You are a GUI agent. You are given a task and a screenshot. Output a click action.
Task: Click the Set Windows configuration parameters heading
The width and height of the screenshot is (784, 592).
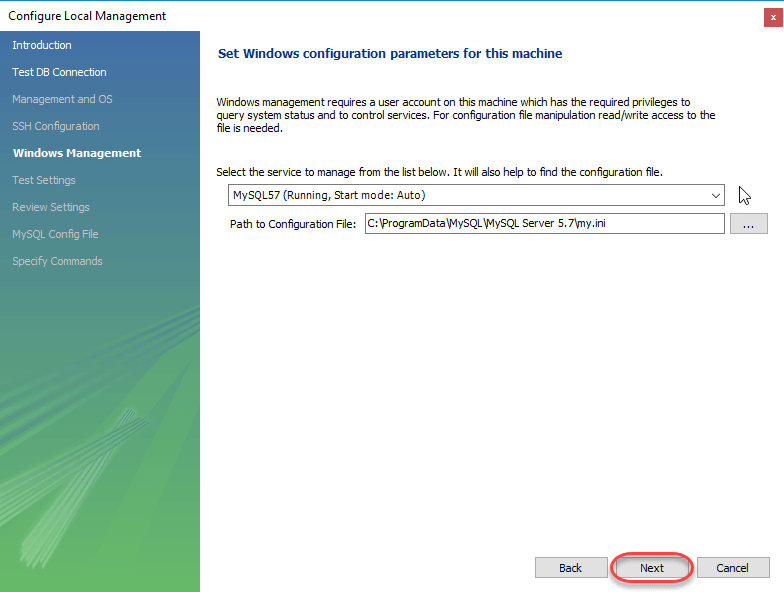coord(390,53)
